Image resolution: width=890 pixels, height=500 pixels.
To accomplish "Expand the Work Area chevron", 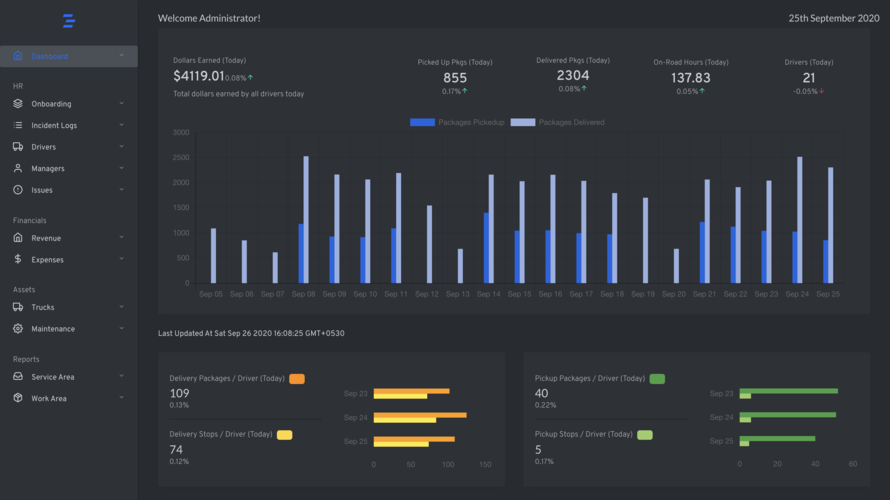I will 121,398.
